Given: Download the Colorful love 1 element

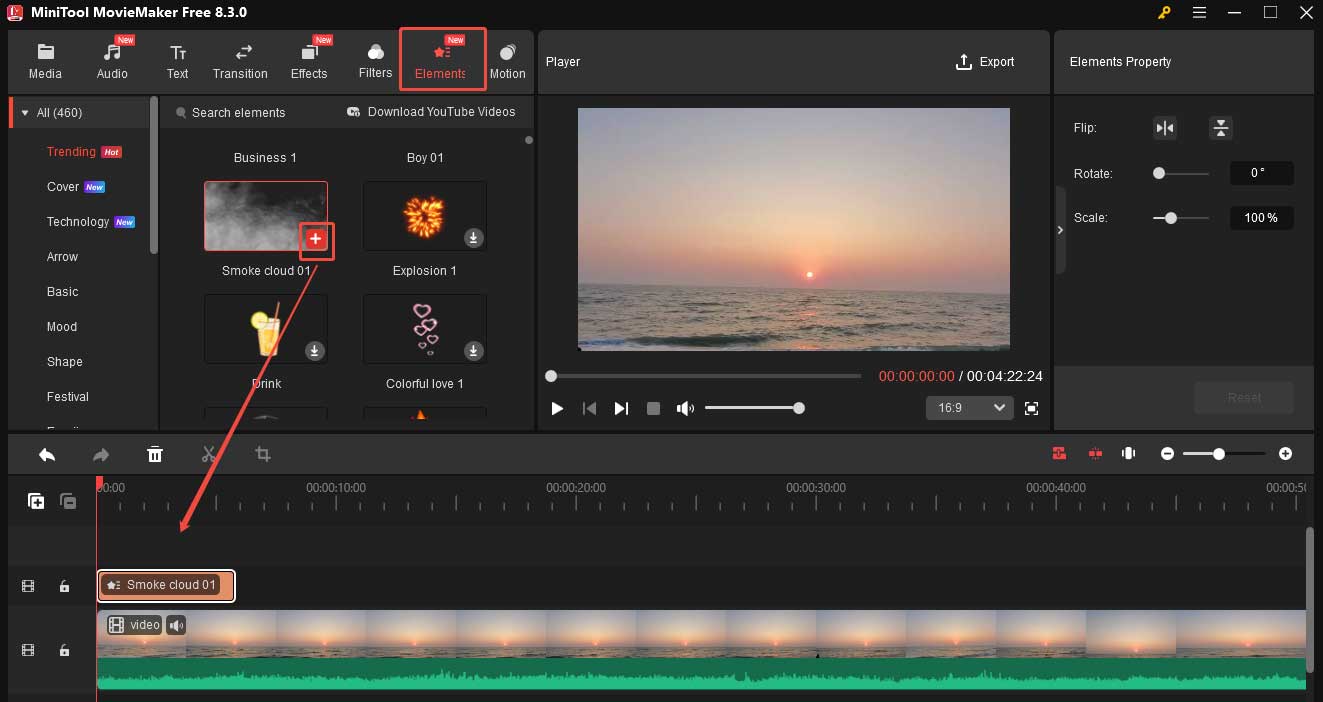Looking at the screenshot, I should coord(474,351).
